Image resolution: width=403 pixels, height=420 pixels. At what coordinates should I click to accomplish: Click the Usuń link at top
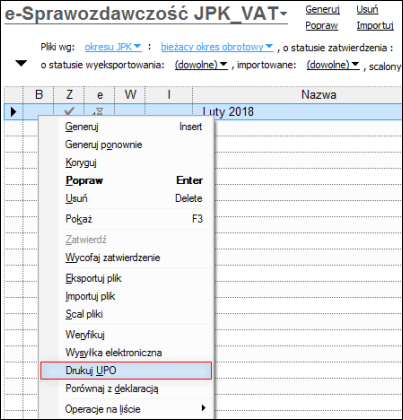(x=367, y=9)
